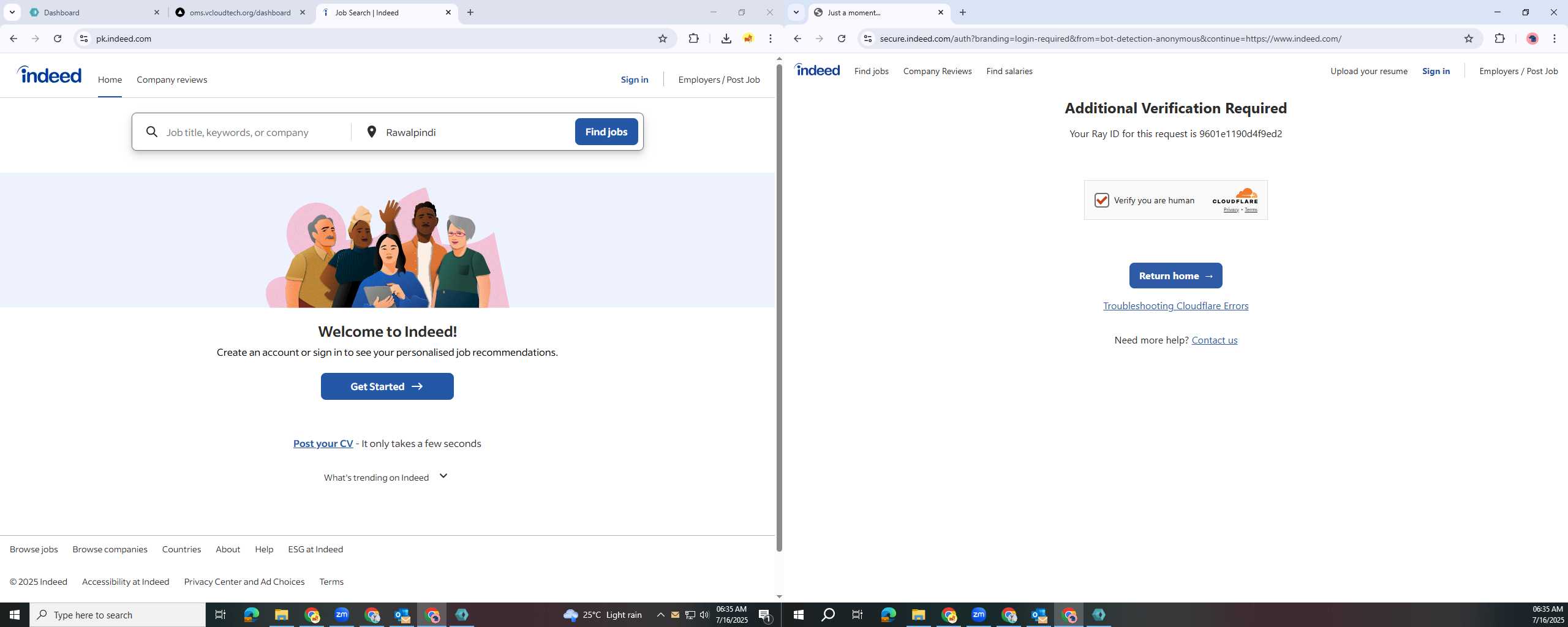Open Company reviews in left window

pos(171,80)
